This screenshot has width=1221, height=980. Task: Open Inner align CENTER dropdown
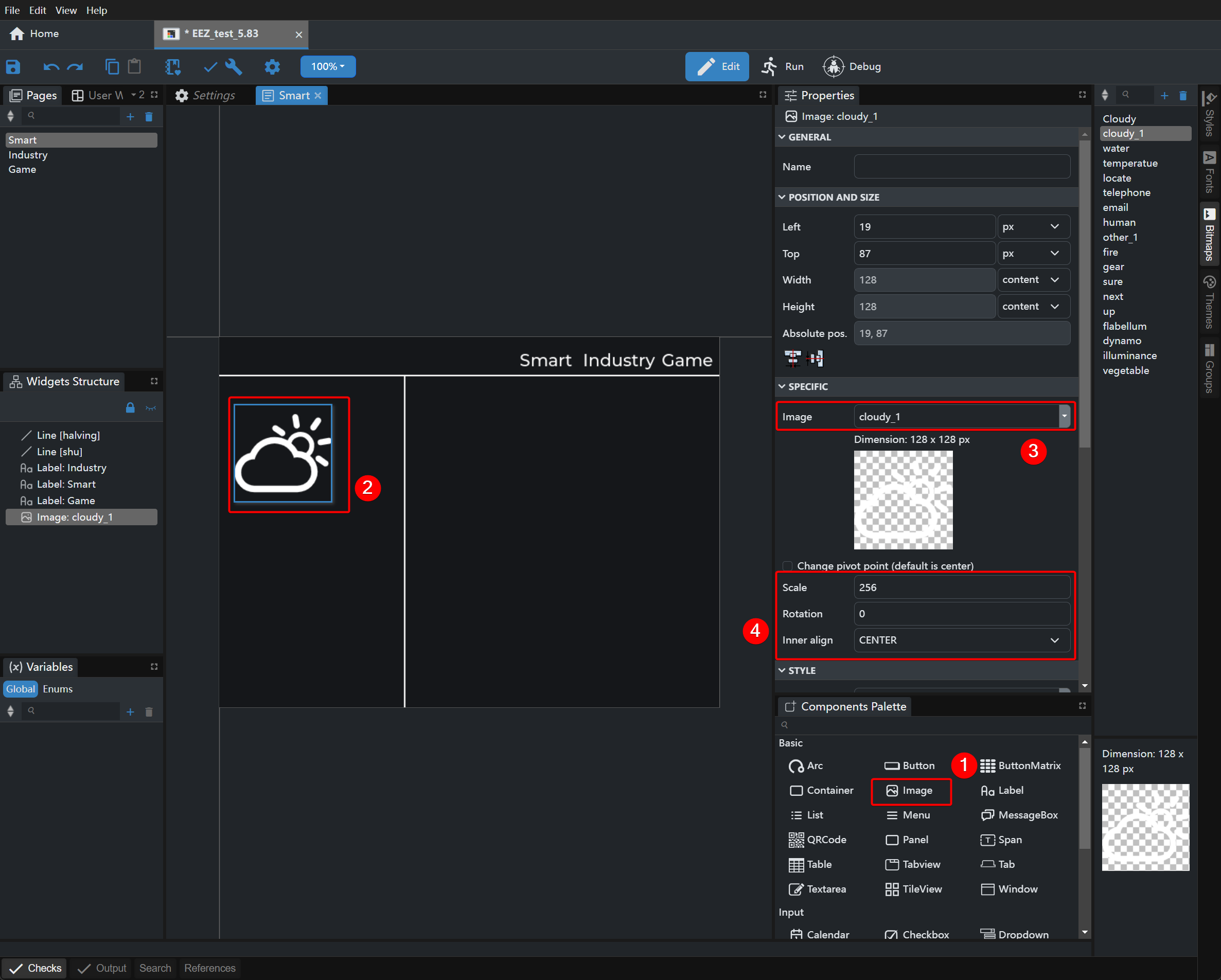(x=961, y=640)
